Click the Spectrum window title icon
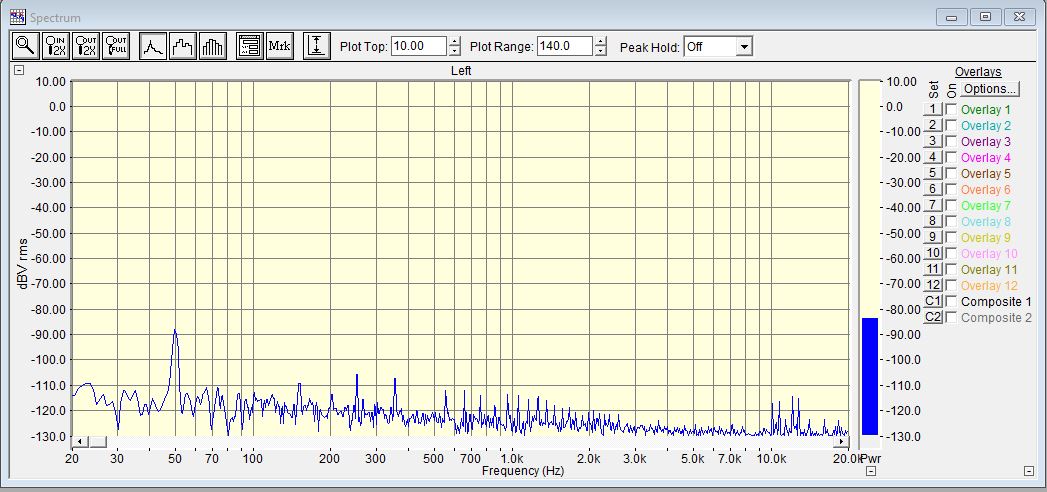The height and width of the screenshot is (492, 1047). (18, 17)
